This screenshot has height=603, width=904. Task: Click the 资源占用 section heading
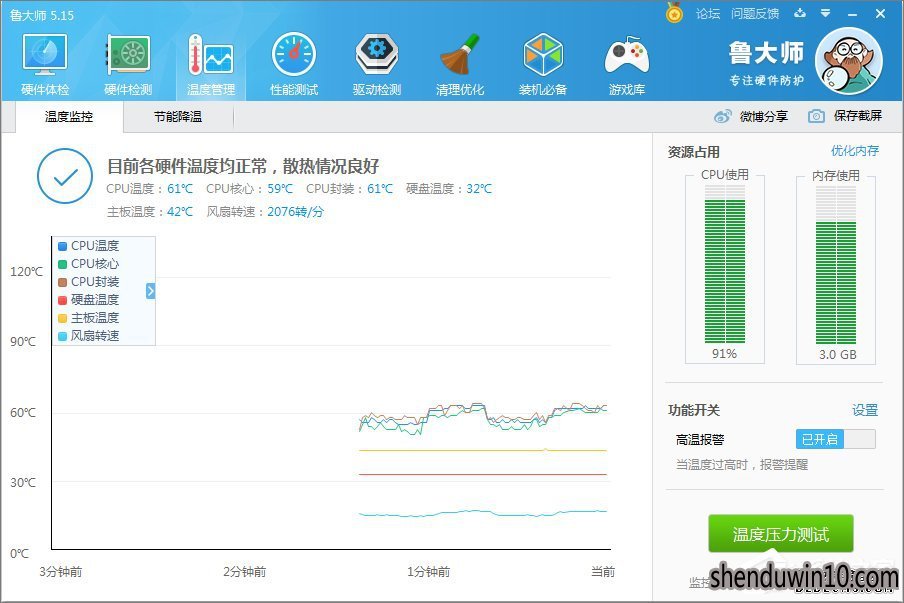point(694,152)
